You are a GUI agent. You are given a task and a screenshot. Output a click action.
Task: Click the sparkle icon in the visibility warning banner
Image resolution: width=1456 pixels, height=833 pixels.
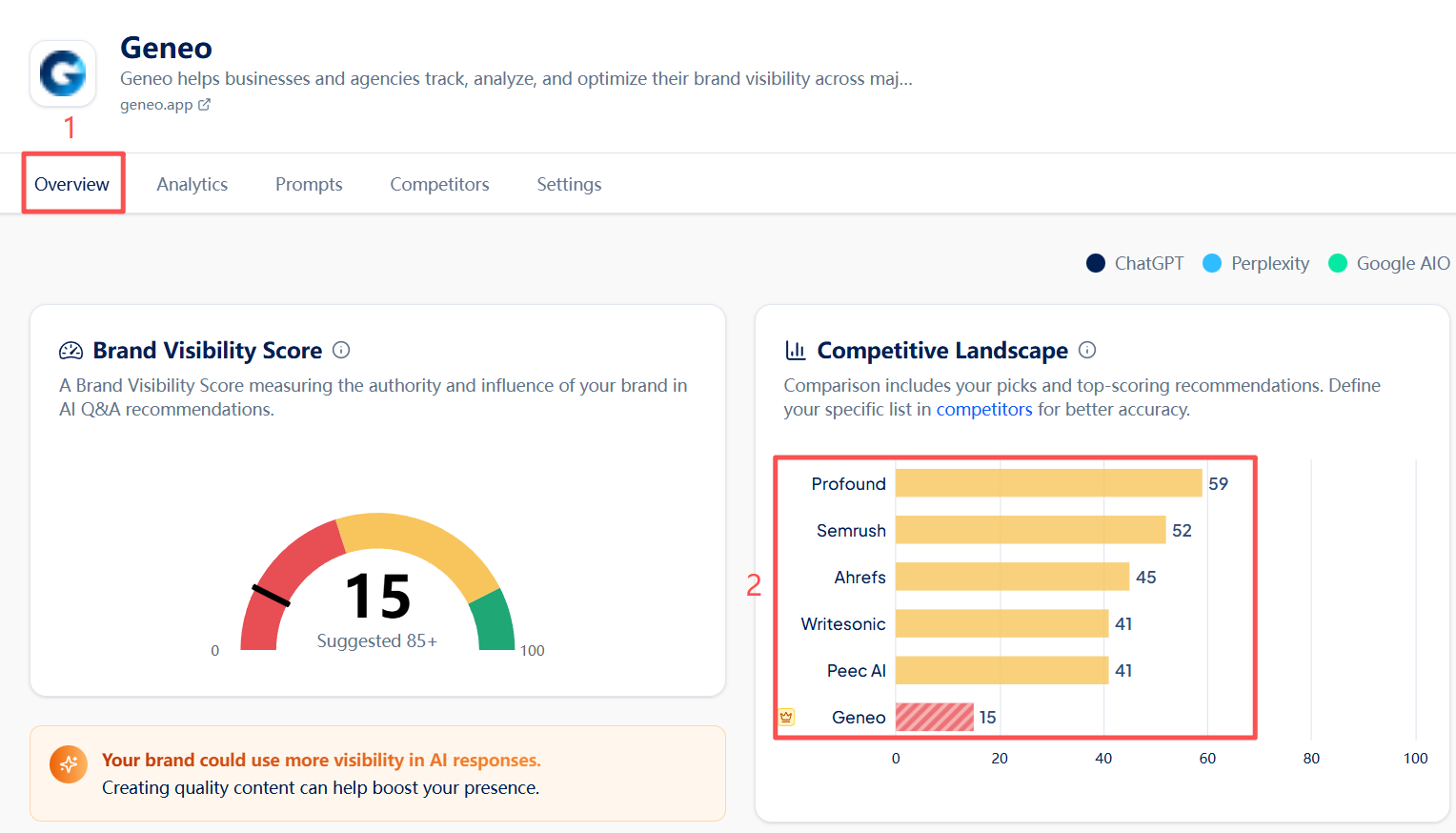[x=68, y=764]
